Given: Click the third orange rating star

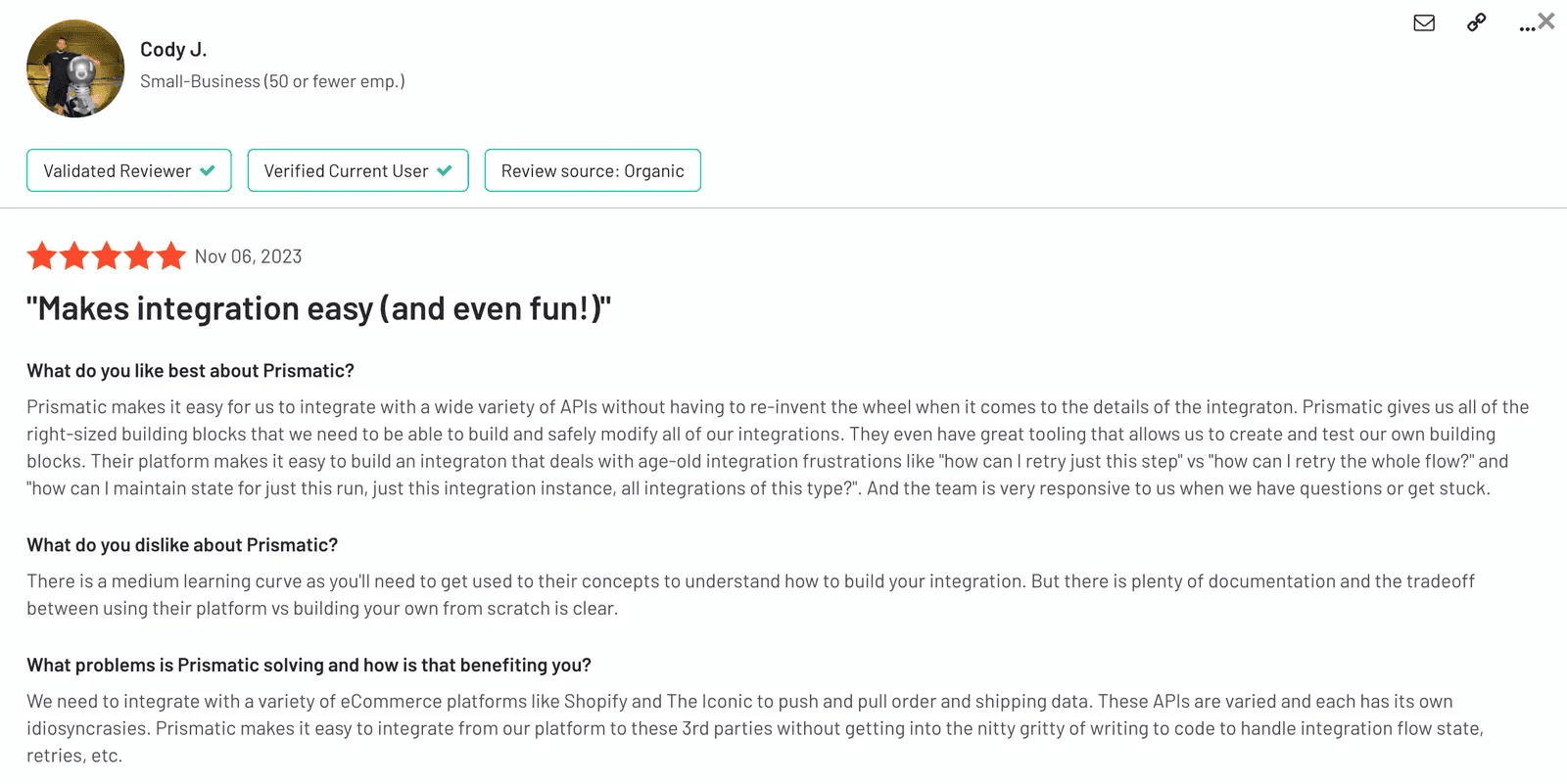Looking at the screenshot, I should (x=107, y=255).
